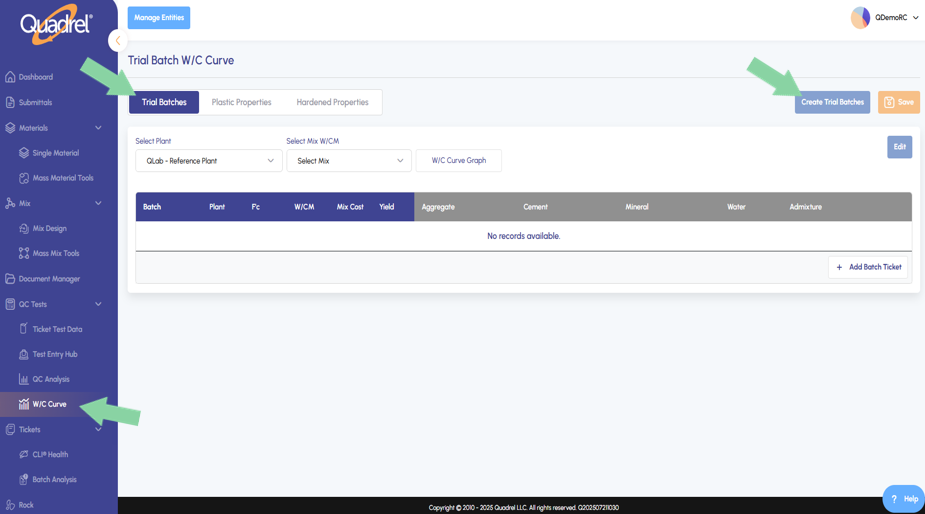Select the Mix section icon
The width and height of the screenshot is (925, 514).
pyautogui.click(x=10, y=203)
